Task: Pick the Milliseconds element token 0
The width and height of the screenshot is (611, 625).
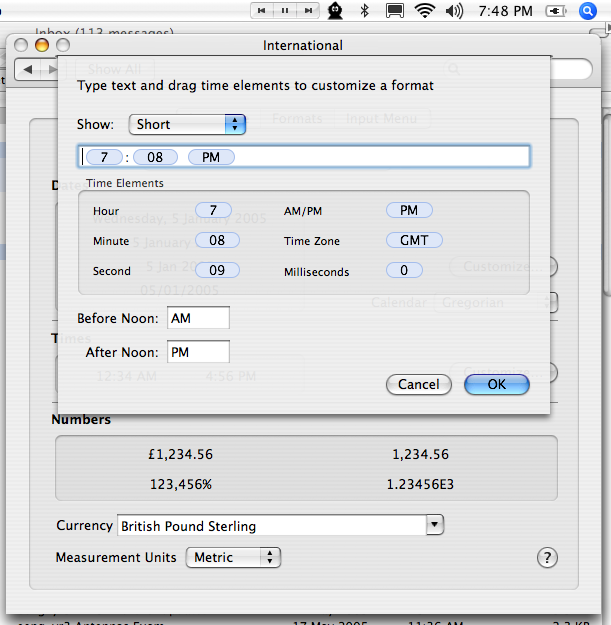Action: 404,270
